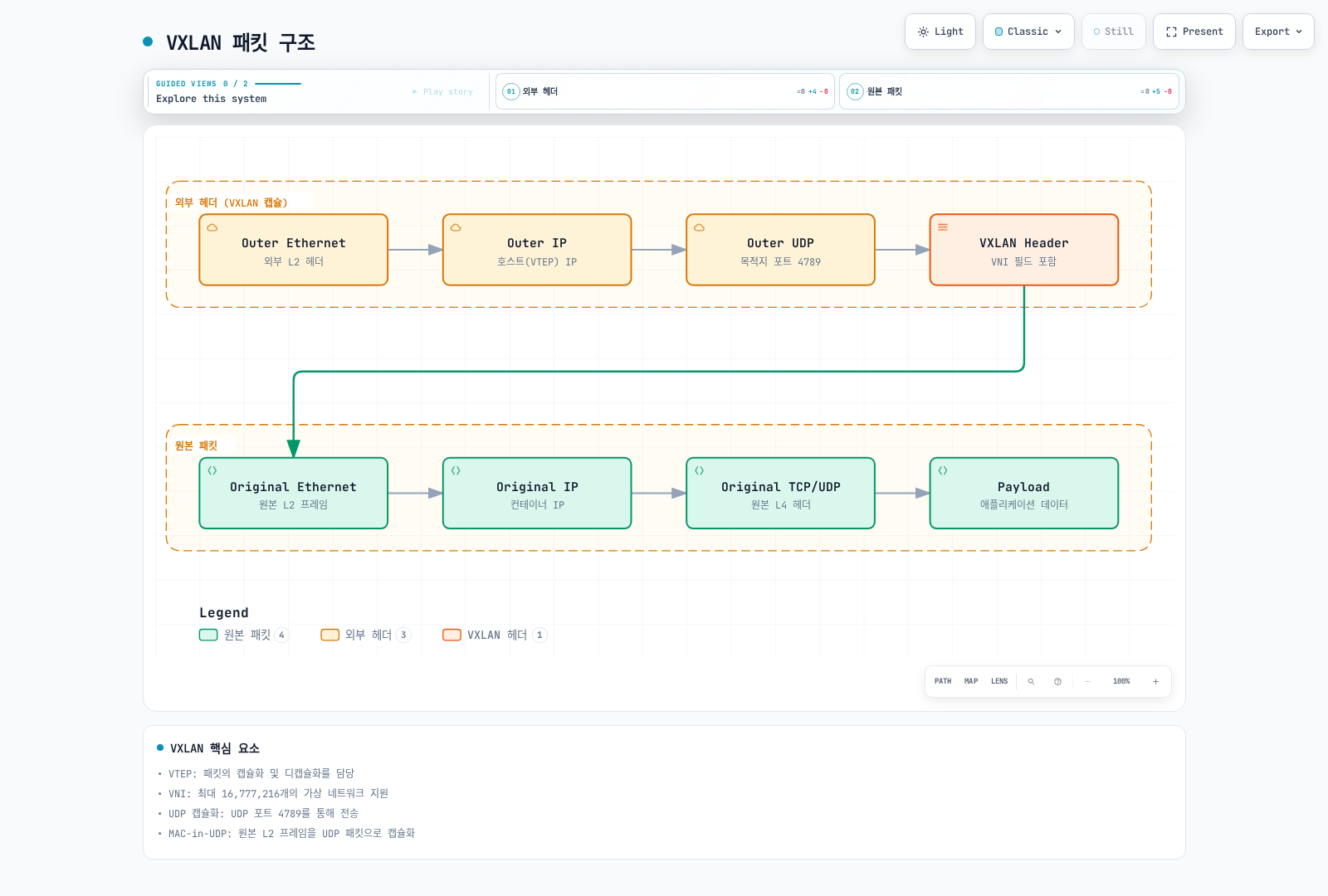Toggle the Still animation mode
This screenshot has height=896, width=1328.
[1114, 32]
